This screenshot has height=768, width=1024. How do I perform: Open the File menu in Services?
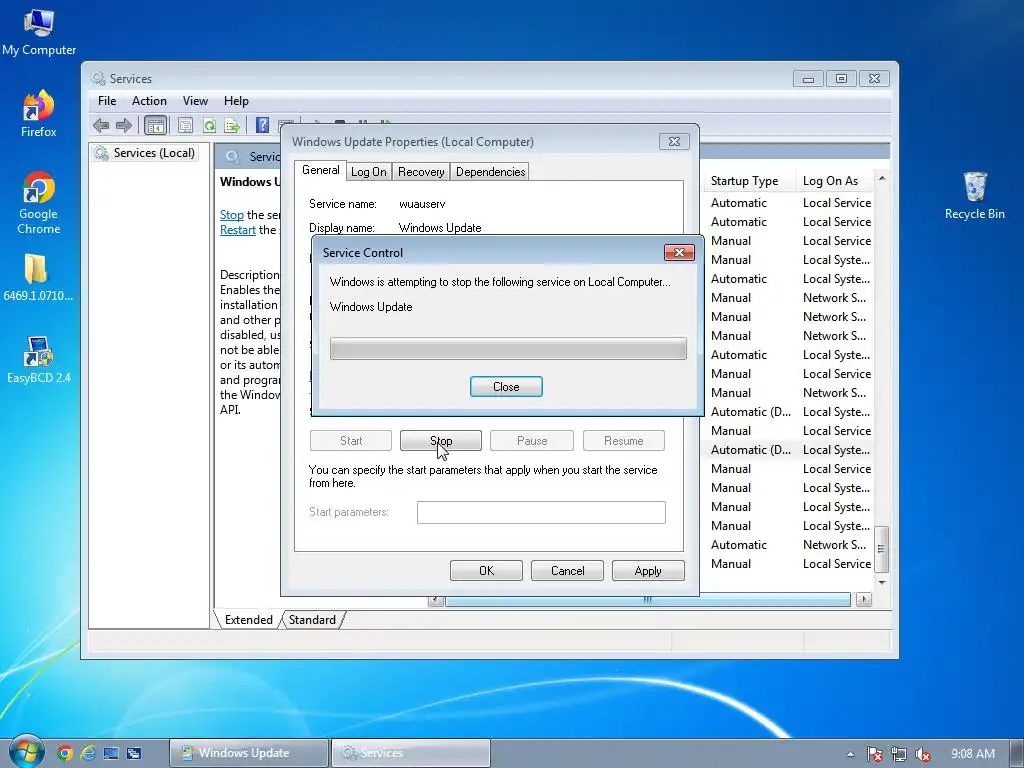coord(107,101)
